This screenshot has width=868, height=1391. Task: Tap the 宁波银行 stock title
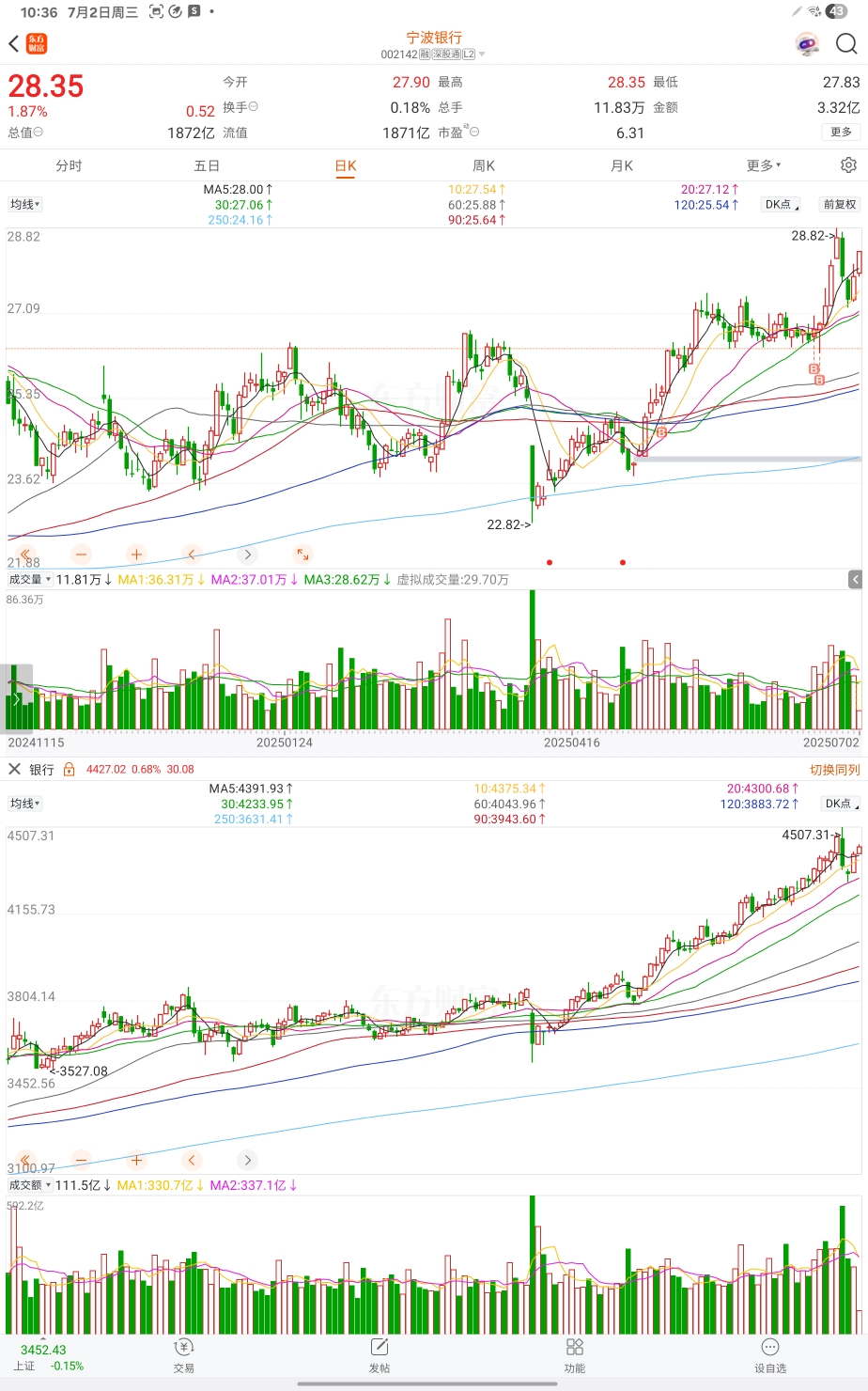click(x=434, y=38)
